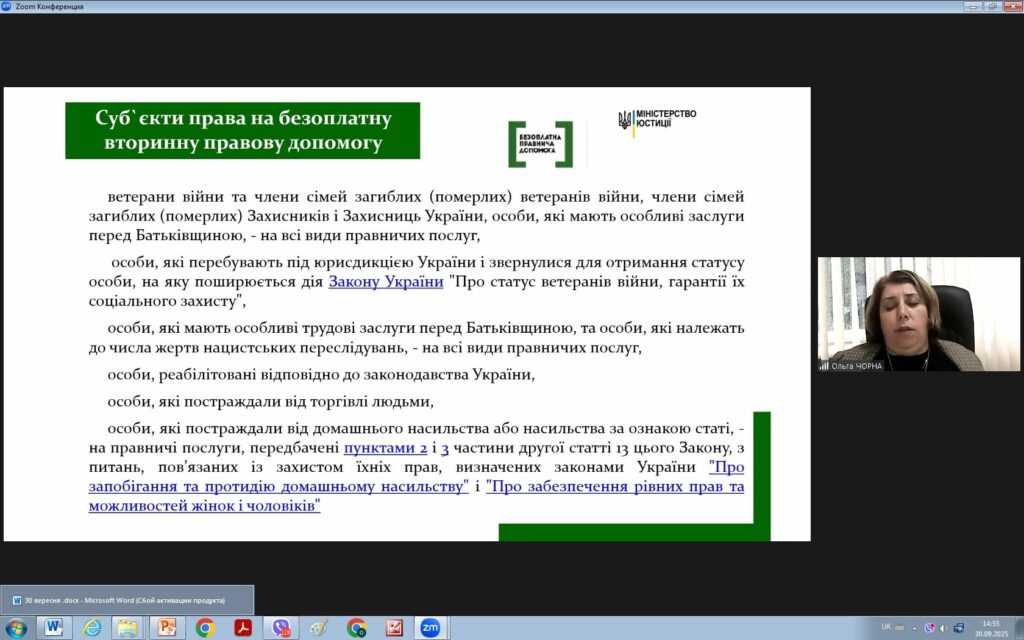1024x640 pixels.
Task: Show hidden system tray icons
Action: click(x=915, y=627)
